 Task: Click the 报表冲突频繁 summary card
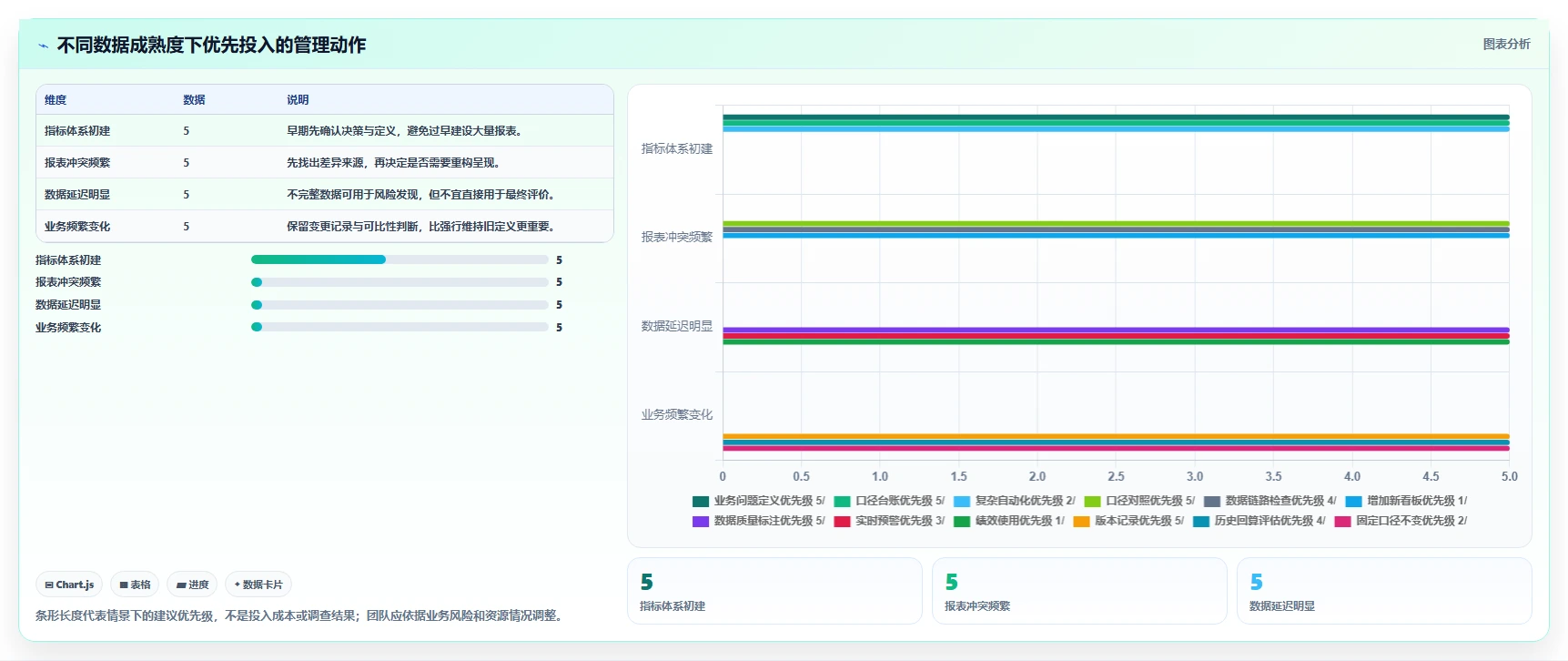pyautogui.click(x=1079, y=591)
